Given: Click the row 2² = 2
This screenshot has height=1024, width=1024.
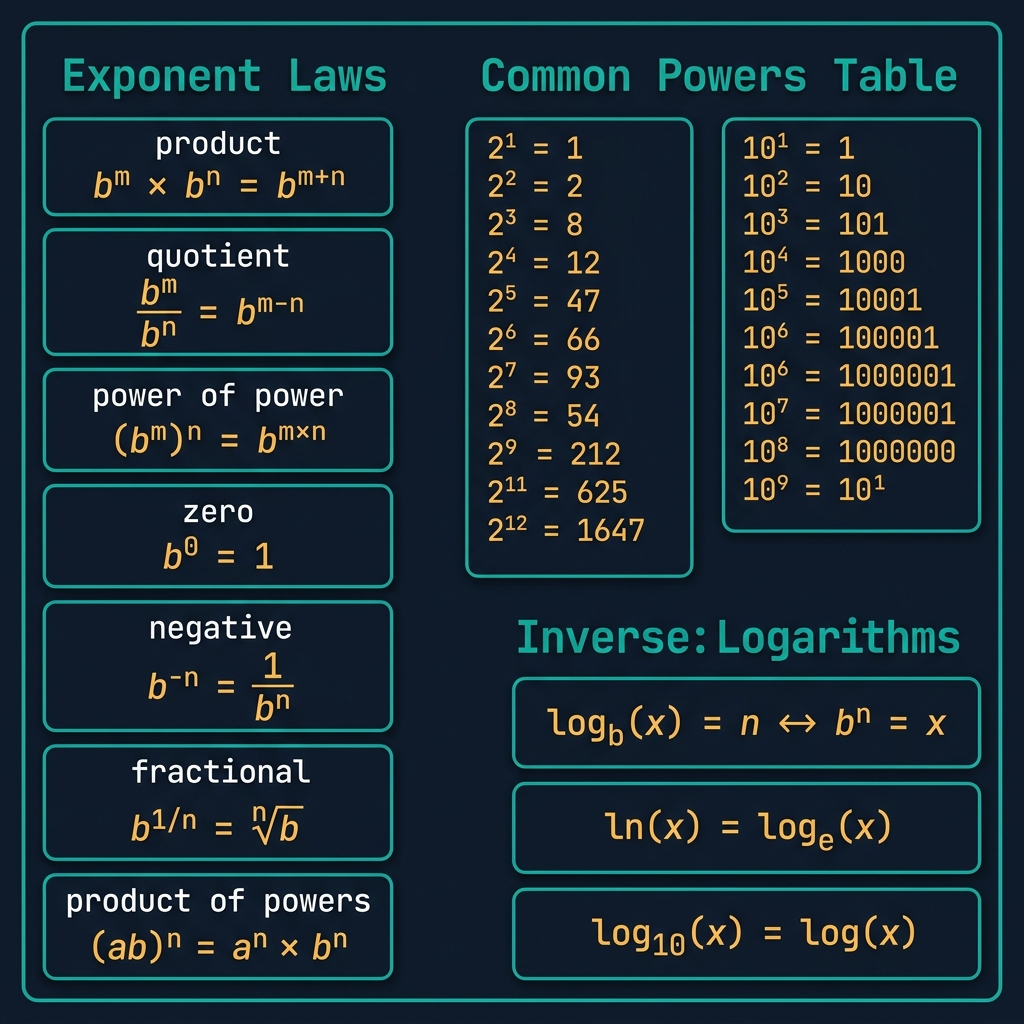Looking at the screenshot, I should [x=535, y=186].
